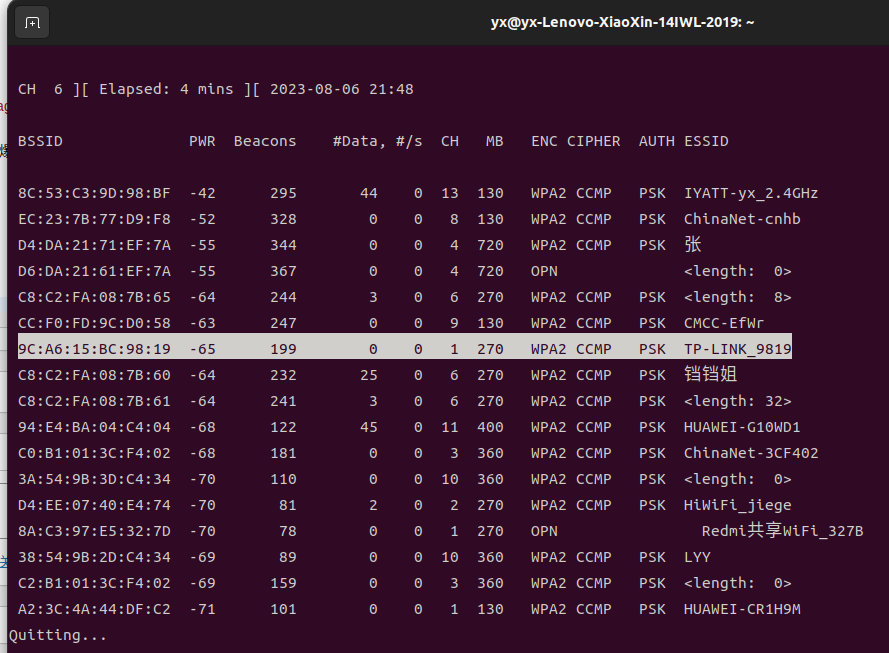
Task: Click the MB column header
Action: pos(494,141)
